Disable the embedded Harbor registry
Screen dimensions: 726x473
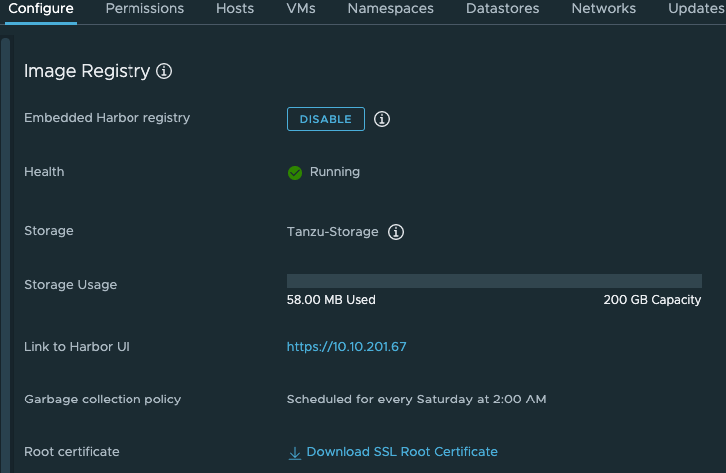click(x=326, y=119)
